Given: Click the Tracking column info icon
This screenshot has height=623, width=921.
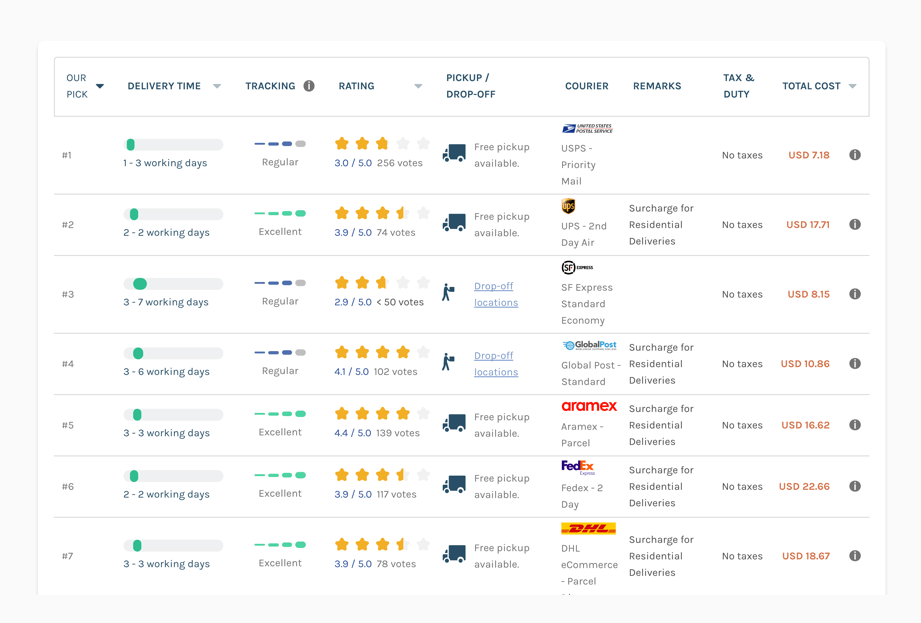Looking at the screenshot, I should click(x=309, y=86).
